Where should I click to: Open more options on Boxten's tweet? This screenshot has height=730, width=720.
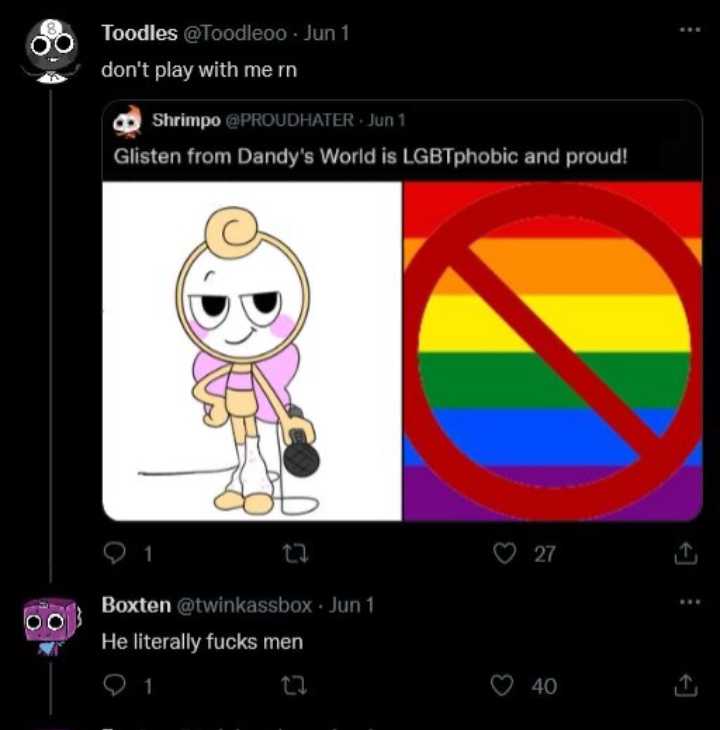coord(689,604)
